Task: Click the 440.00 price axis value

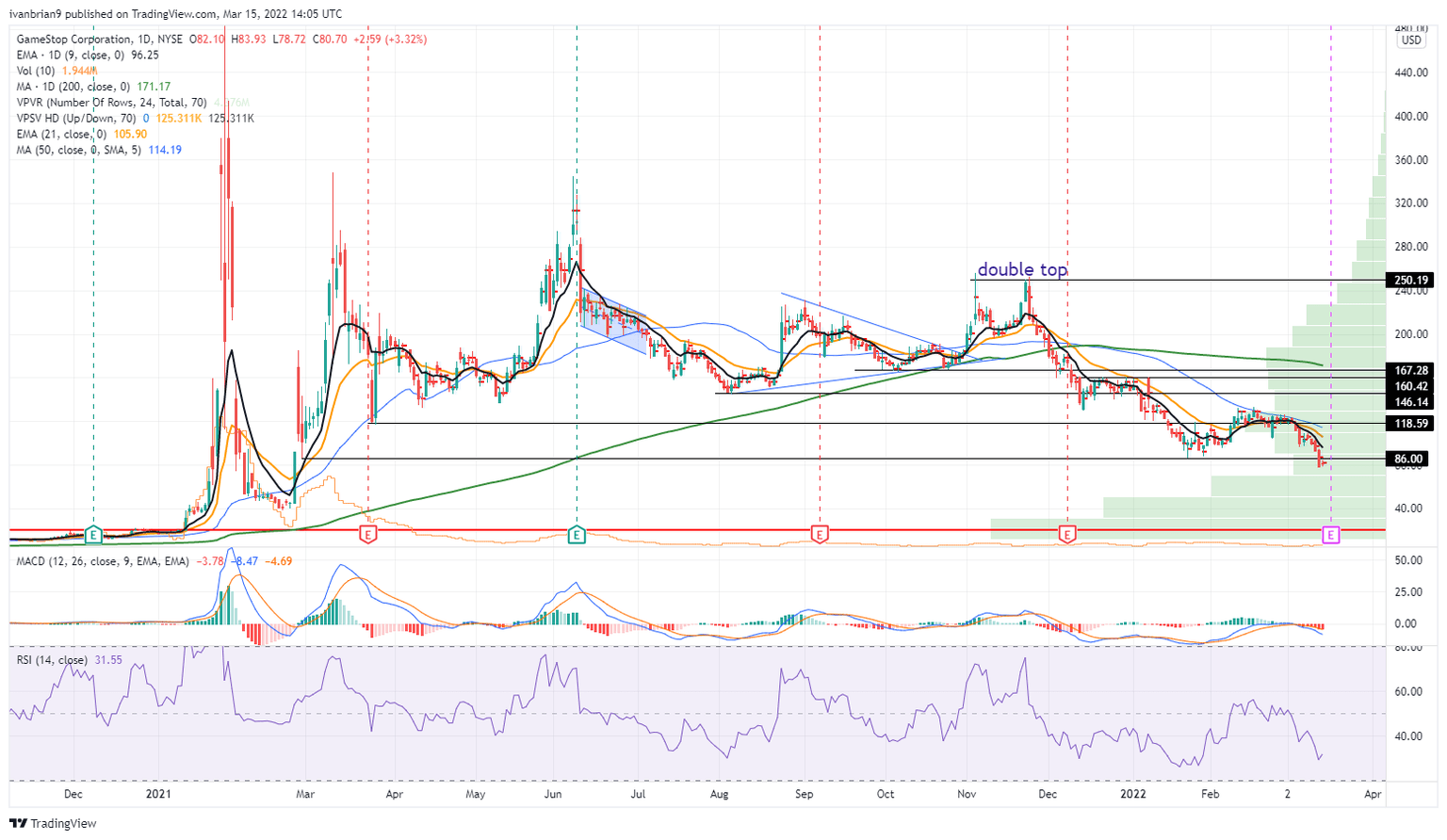Action: [1411, 73]
